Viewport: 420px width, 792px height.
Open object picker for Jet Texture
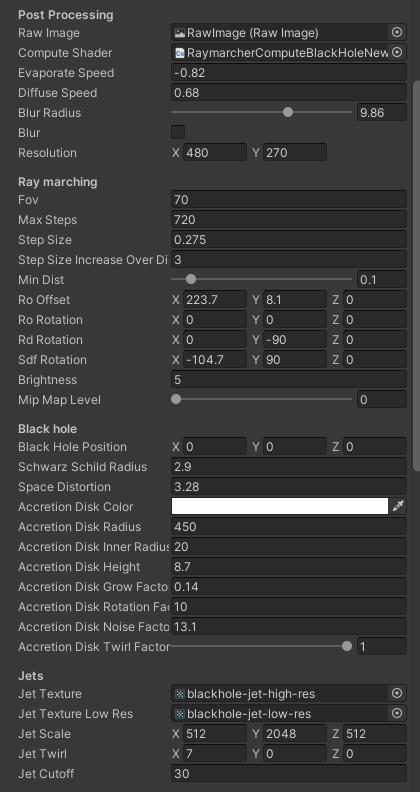click(x=397, y=693)
